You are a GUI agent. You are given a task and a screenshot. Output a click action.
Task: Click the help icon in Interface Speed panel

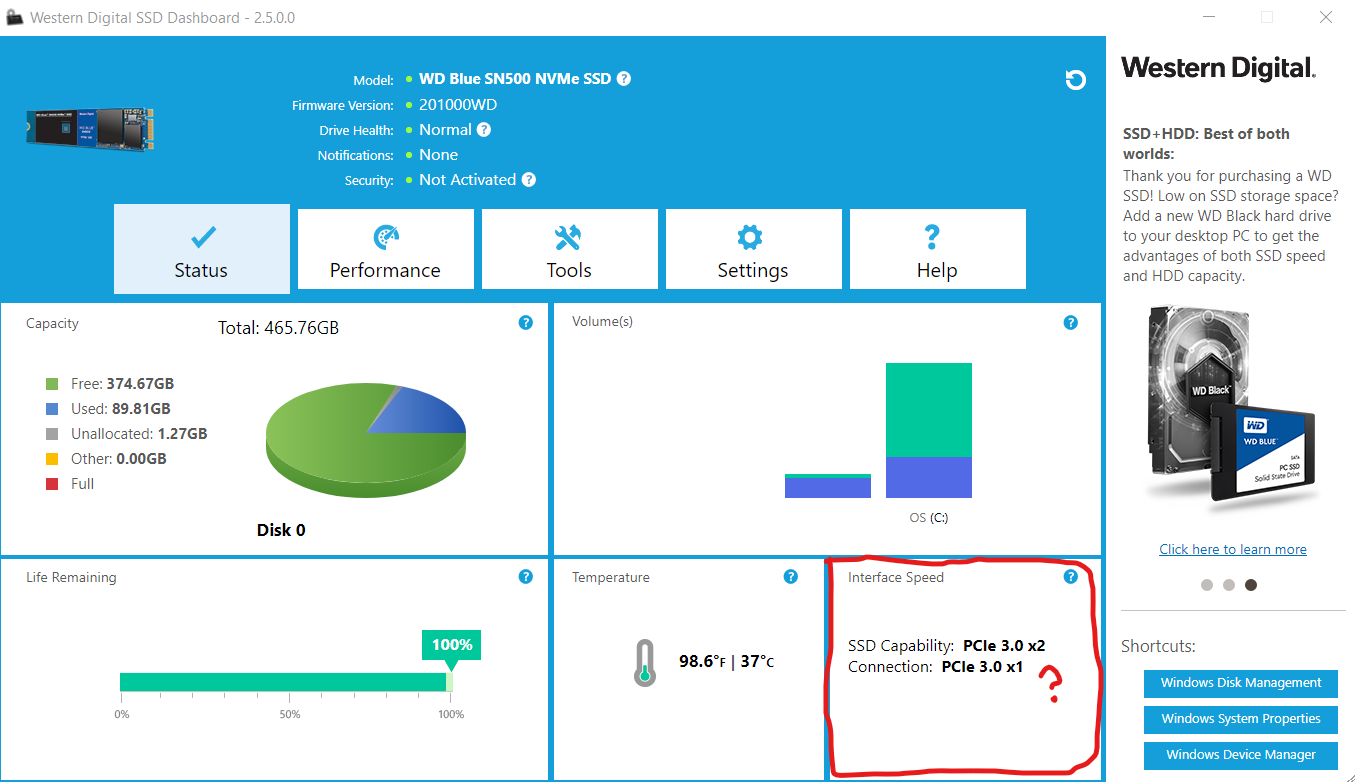click(x=1071, y=577)
